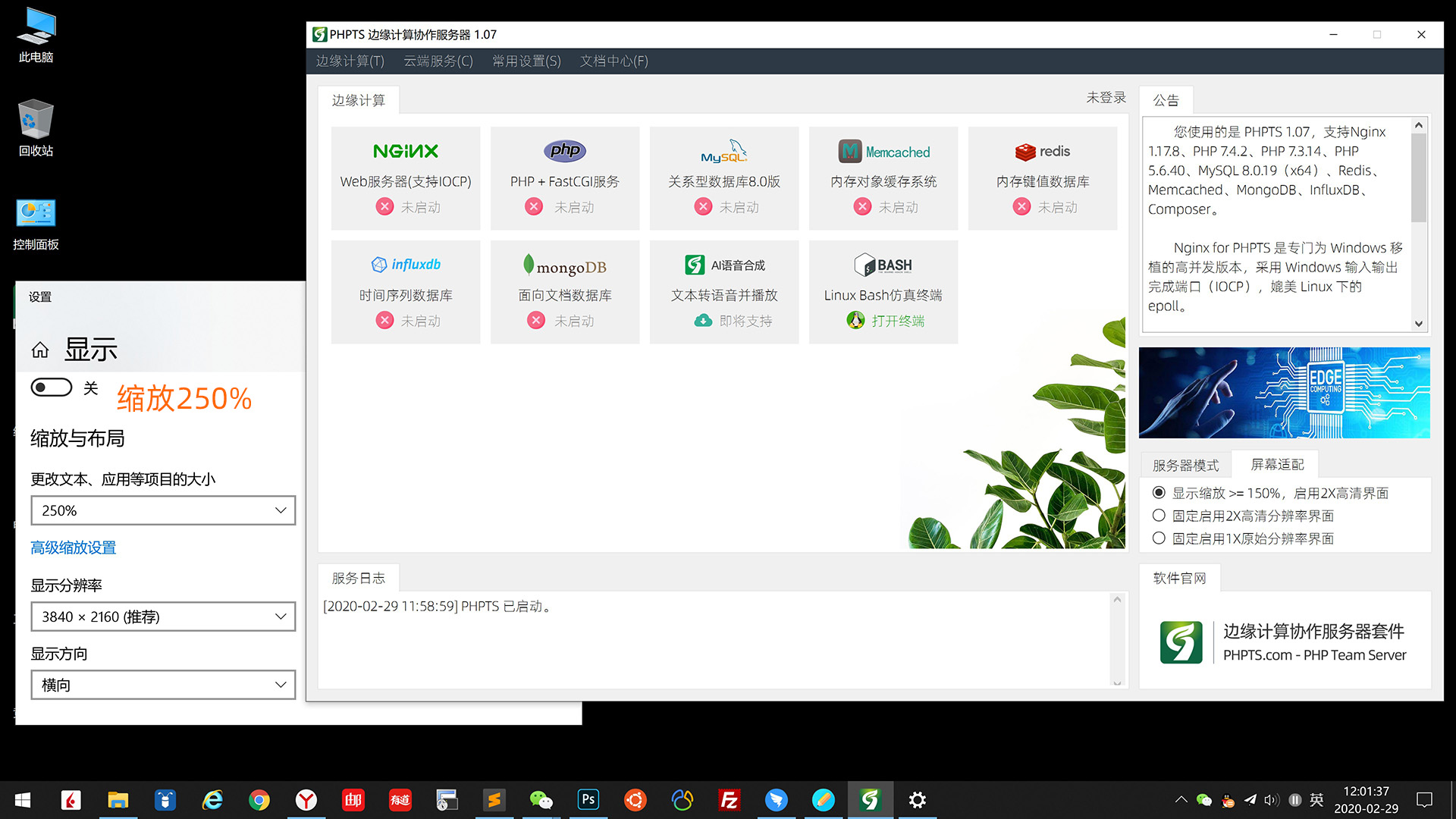Click the volume icon in system tray
The image size is (1456, 819).
(1271, 800)
